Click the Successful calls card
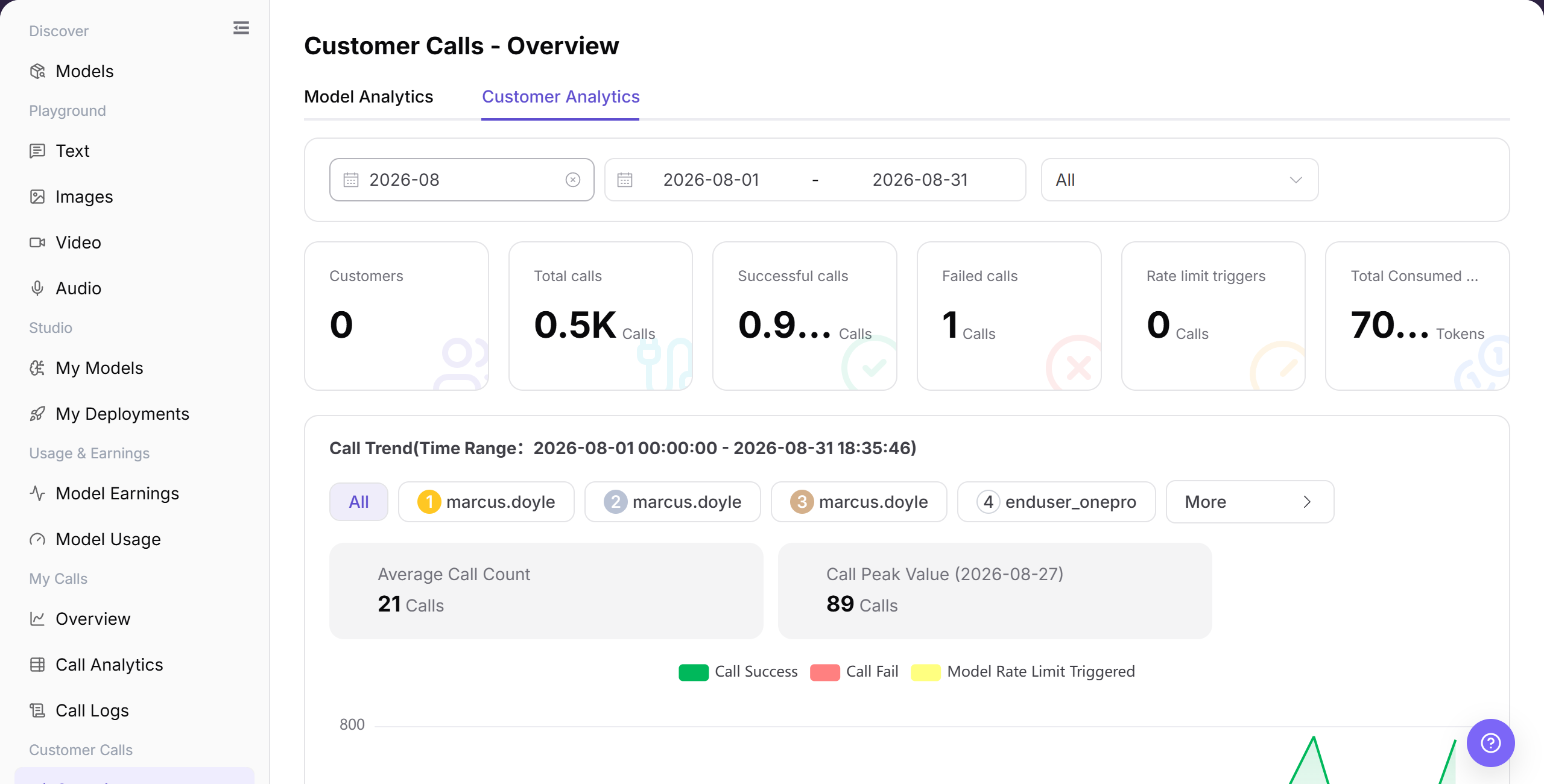Viewport: 1544px width, 784px height. tap(805, 316)
